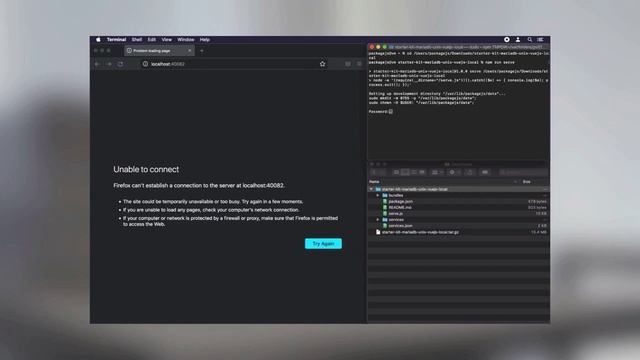Viewport: 640px width, 360px height.
Task: Expand the bundles folder
Action: tap(378, 196)
